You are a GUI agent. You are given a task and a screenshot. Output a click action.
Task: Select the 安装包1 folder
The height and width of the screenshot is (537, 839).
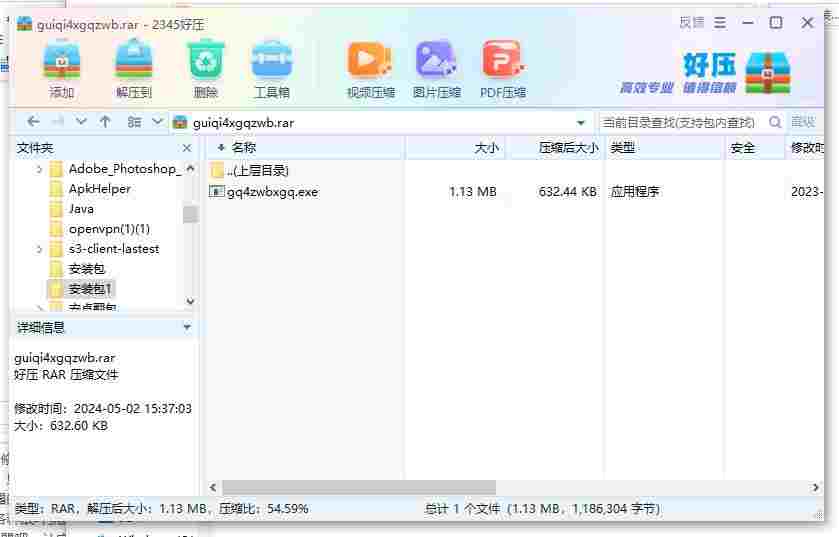(90, 289)
